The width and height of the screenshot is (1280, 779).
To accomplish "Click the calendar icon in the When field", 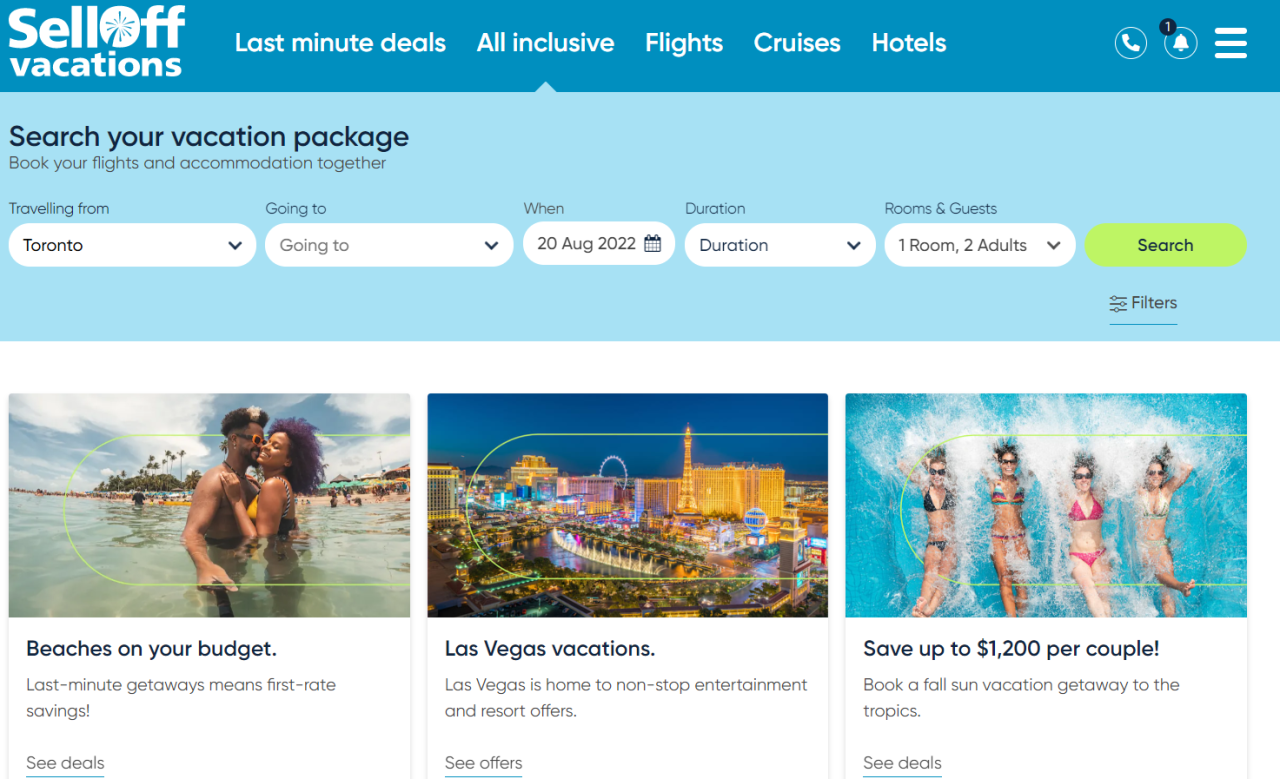I will pos(654,244).
